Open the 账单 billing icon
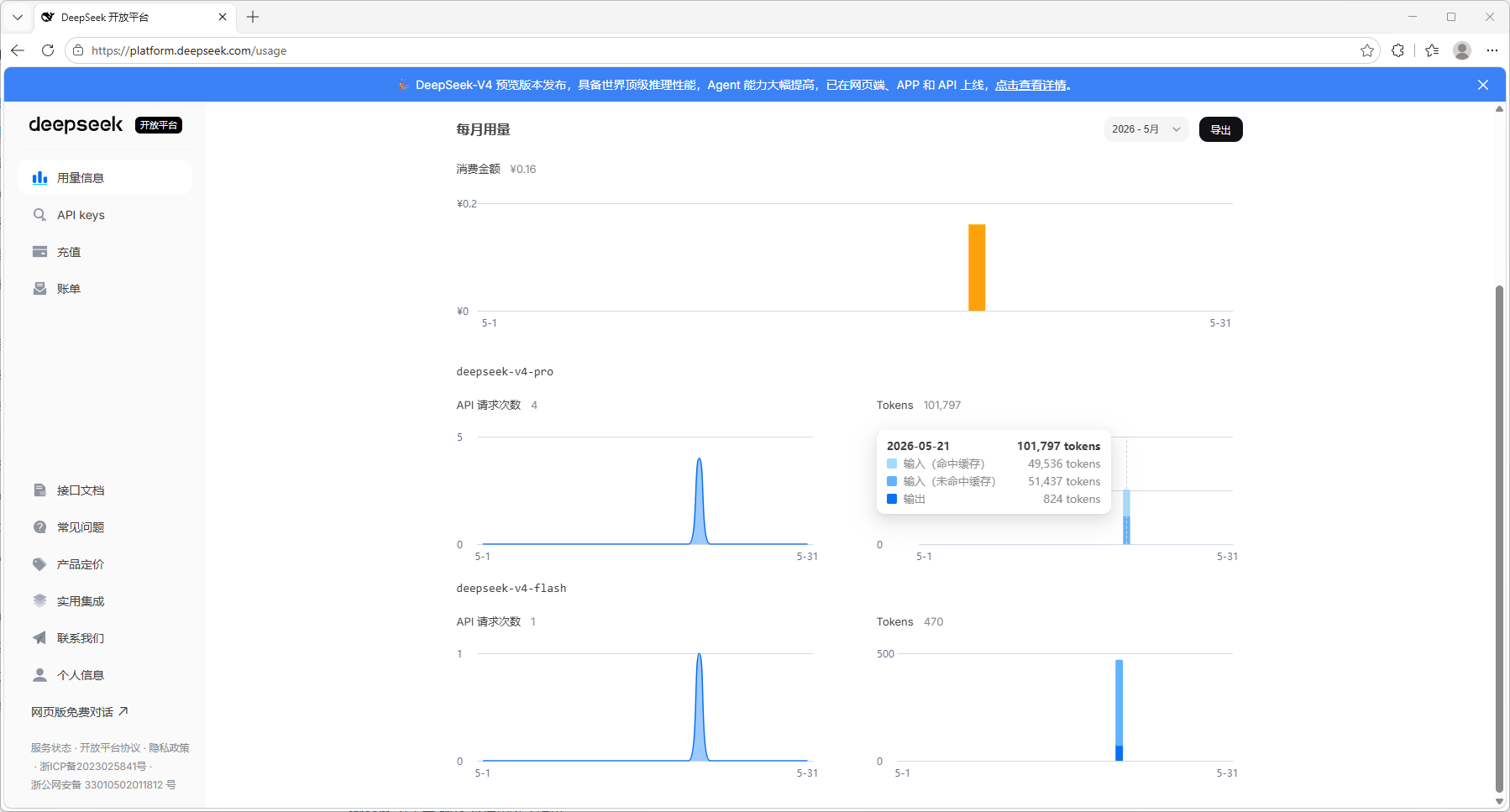Screen dimensions: 1510x812 (39, 289)
